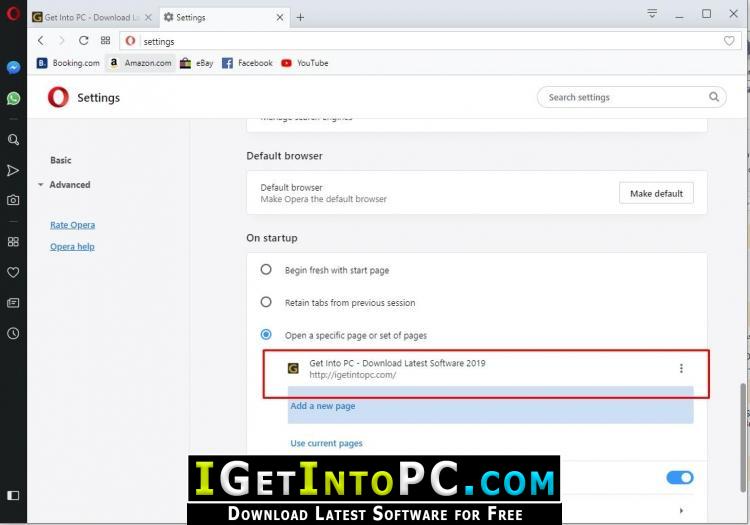Open personal news in the sidebar
The image size is (750, 525).
tap(13, 303)
